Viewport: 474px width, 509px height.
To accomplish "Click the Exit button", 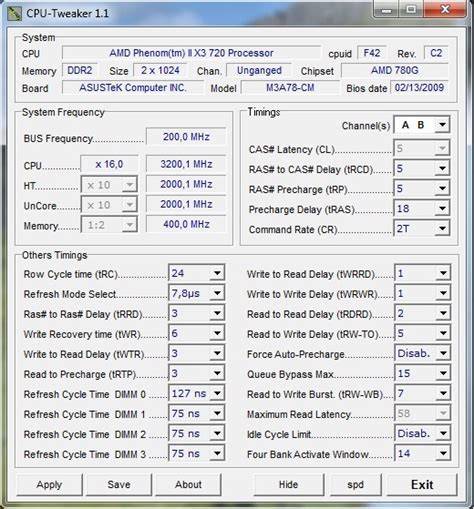I will coord(422,484).
